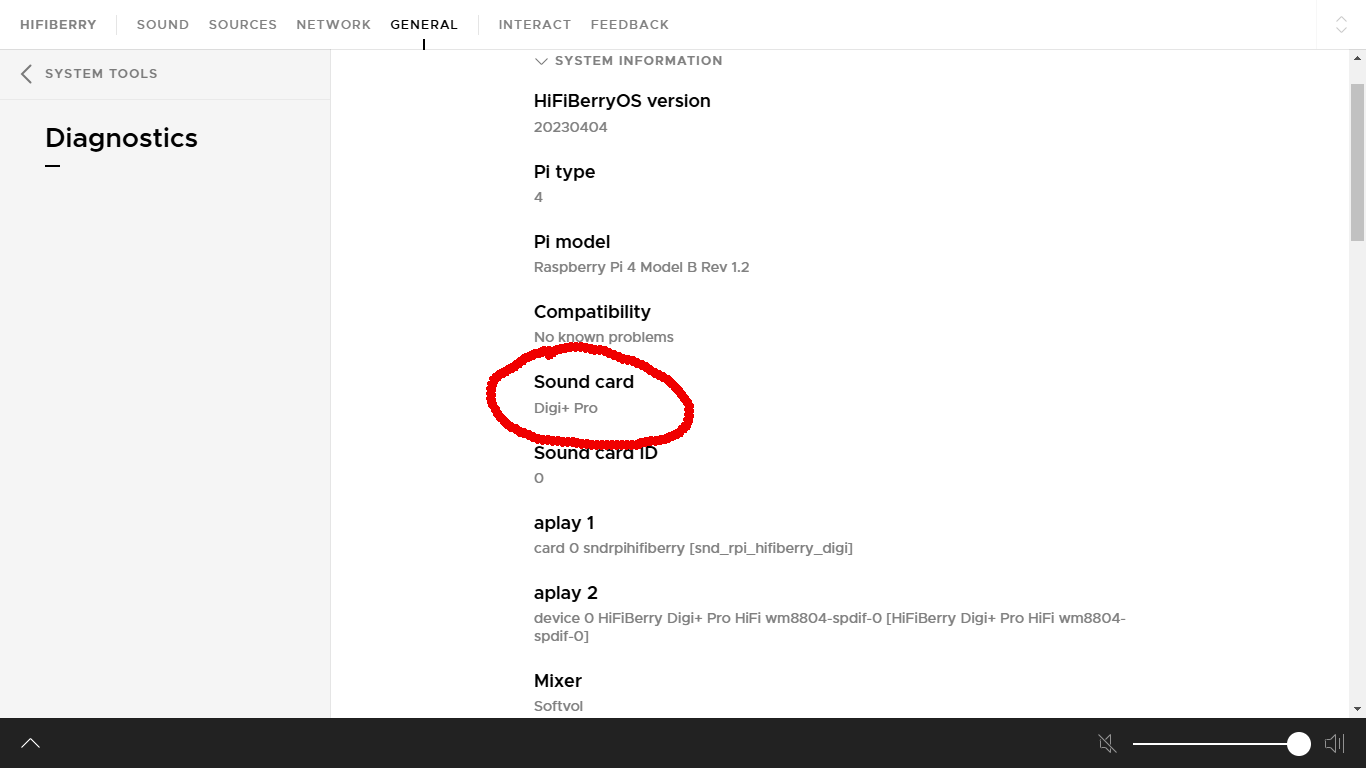The height and width of the screenshot is (768, 1366).
Task: Click the Compatibility label
Action: (x=592, y=312)
